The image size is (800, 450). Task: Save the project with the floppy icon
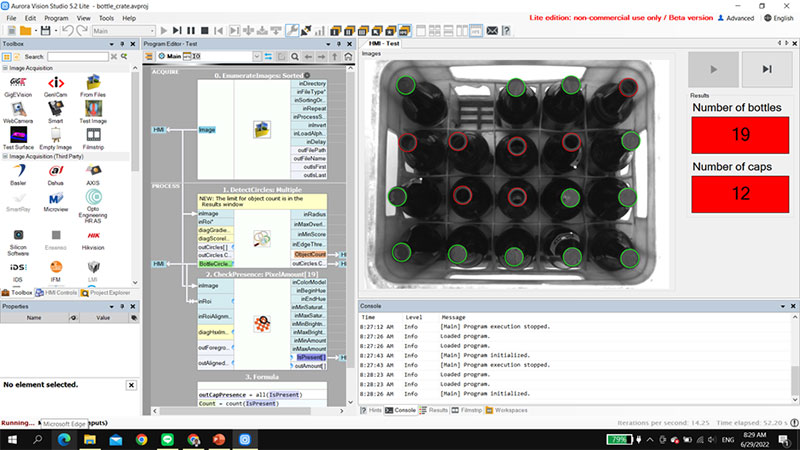click(x=45, y=31)
